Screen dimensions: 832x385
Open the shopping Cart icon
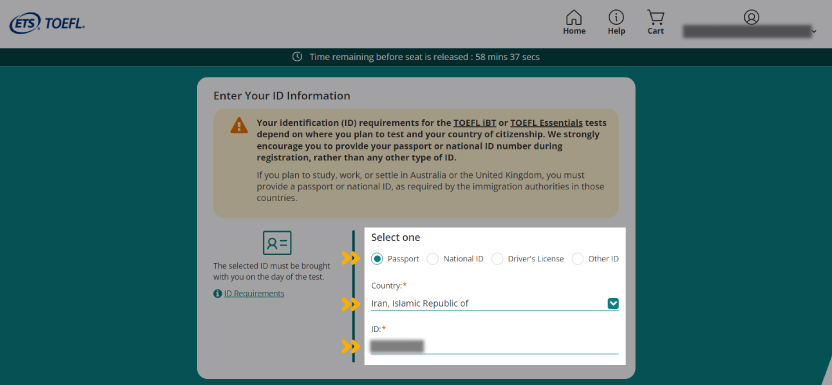point(656,18)
